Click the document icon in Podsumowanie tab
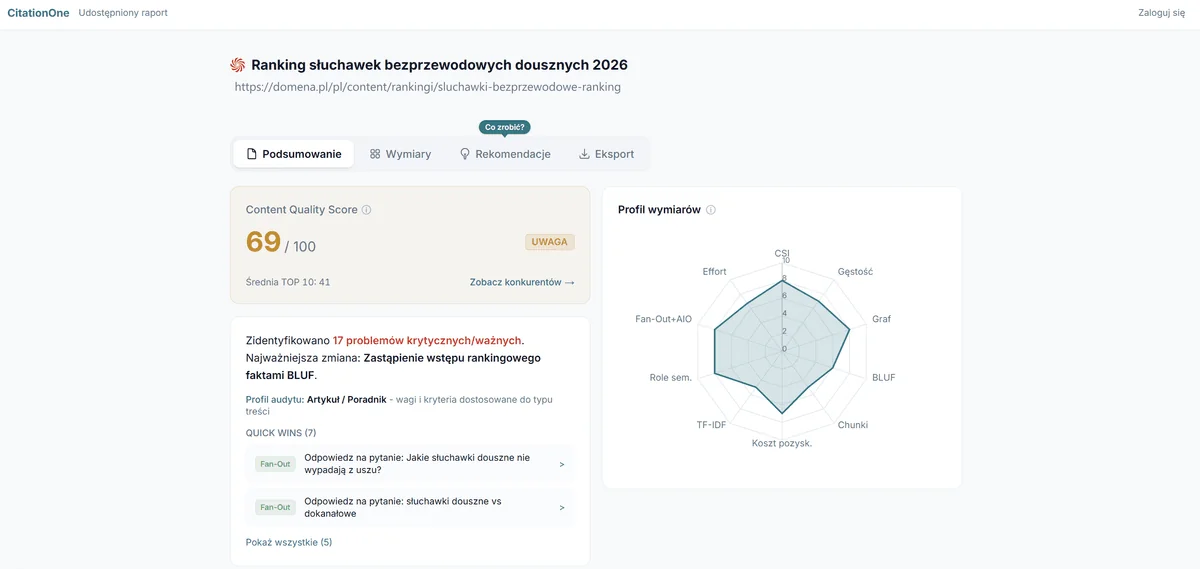 [252, 154]
